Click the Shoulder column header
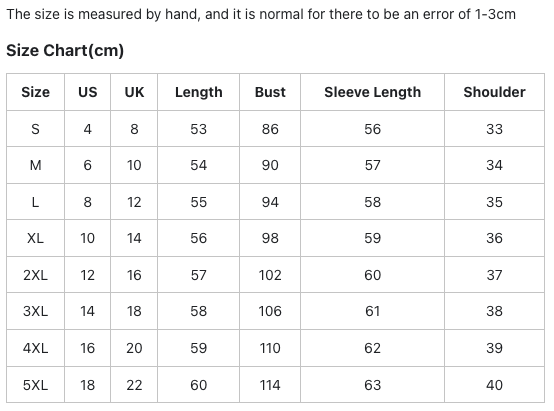Image resolution: width=554 pixels, height=411 pixels. tap(494, 92)
